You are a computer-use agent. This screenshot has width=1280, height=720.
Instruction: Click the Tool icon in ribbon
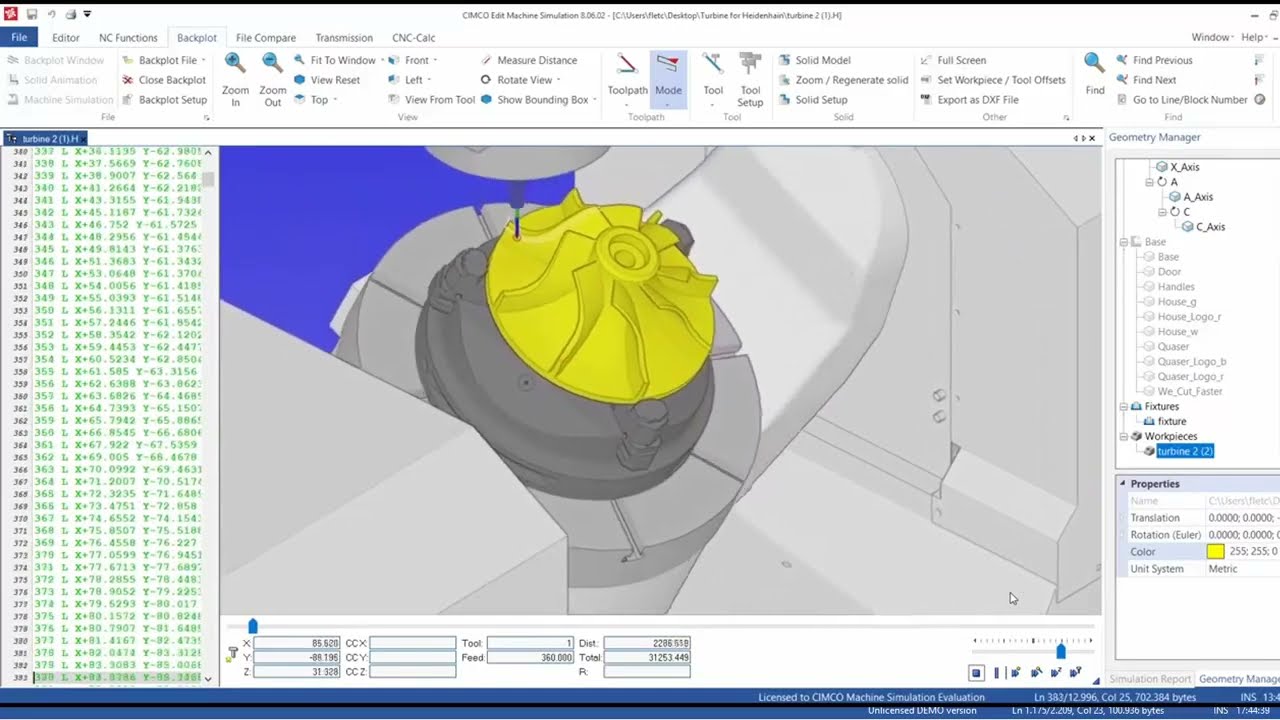coord(713,79)
